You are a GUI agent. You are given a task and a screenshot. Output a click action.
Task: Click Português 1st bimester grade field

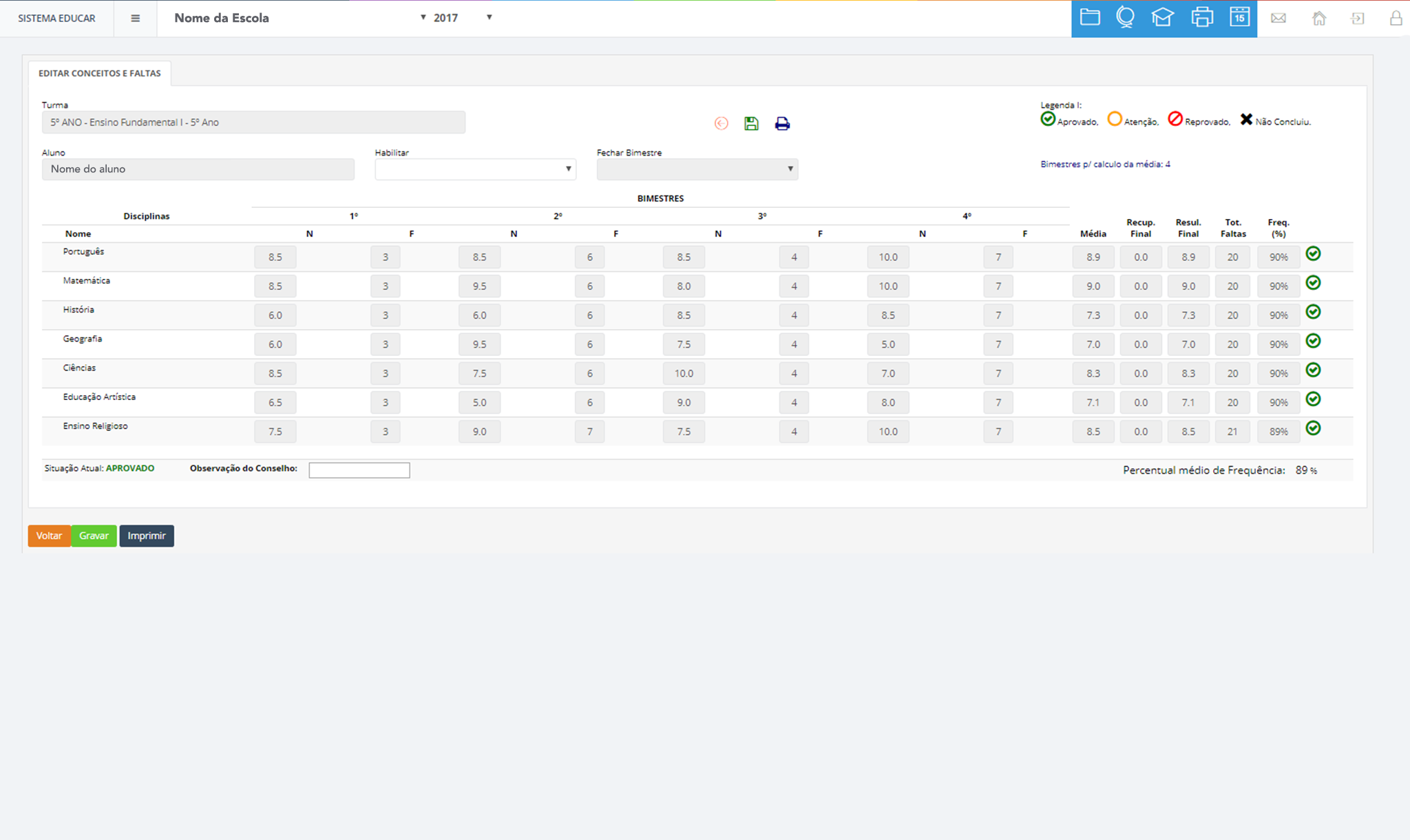275,257
